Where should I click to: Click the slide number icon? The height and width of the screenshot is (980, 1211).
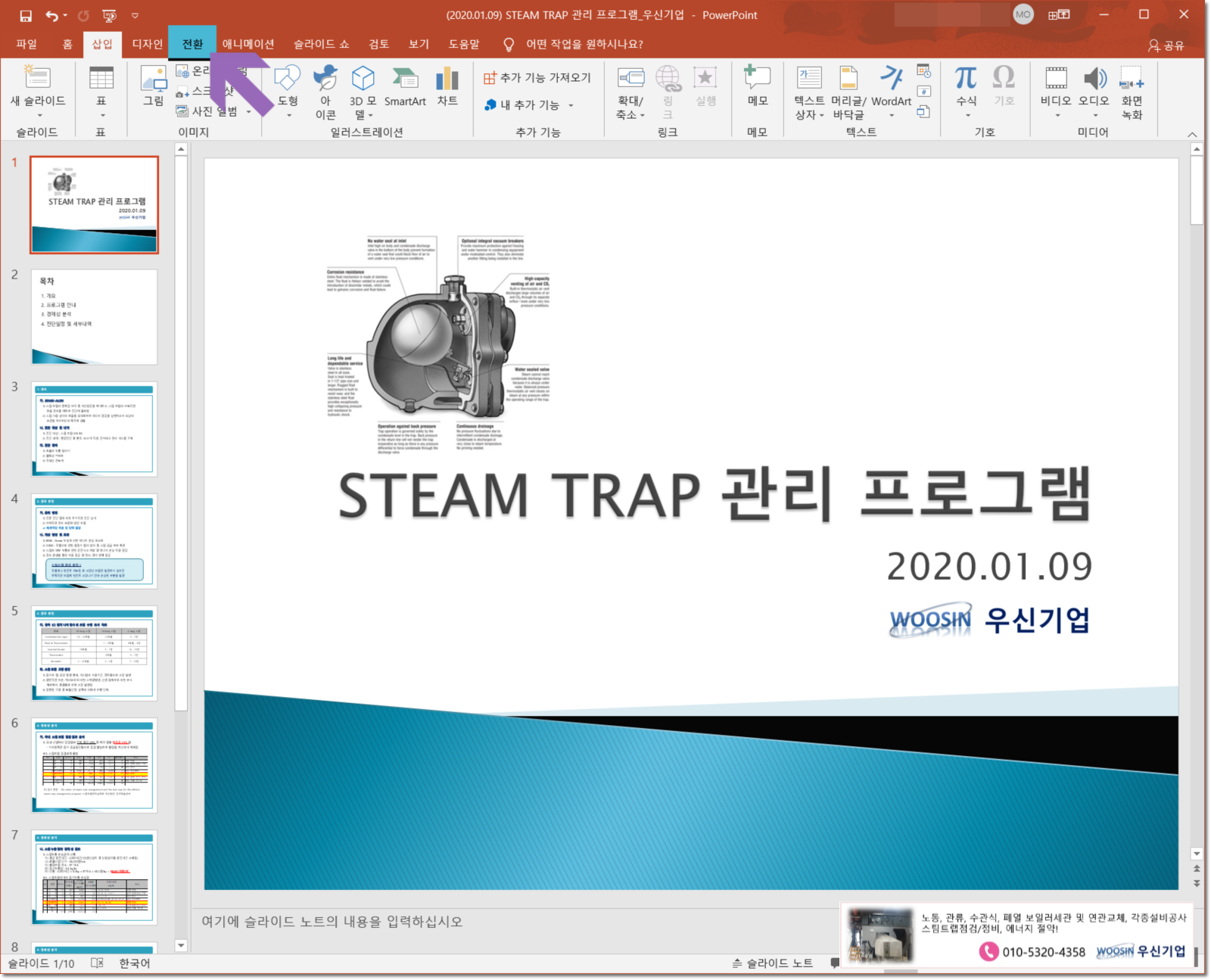pos(924,92)
